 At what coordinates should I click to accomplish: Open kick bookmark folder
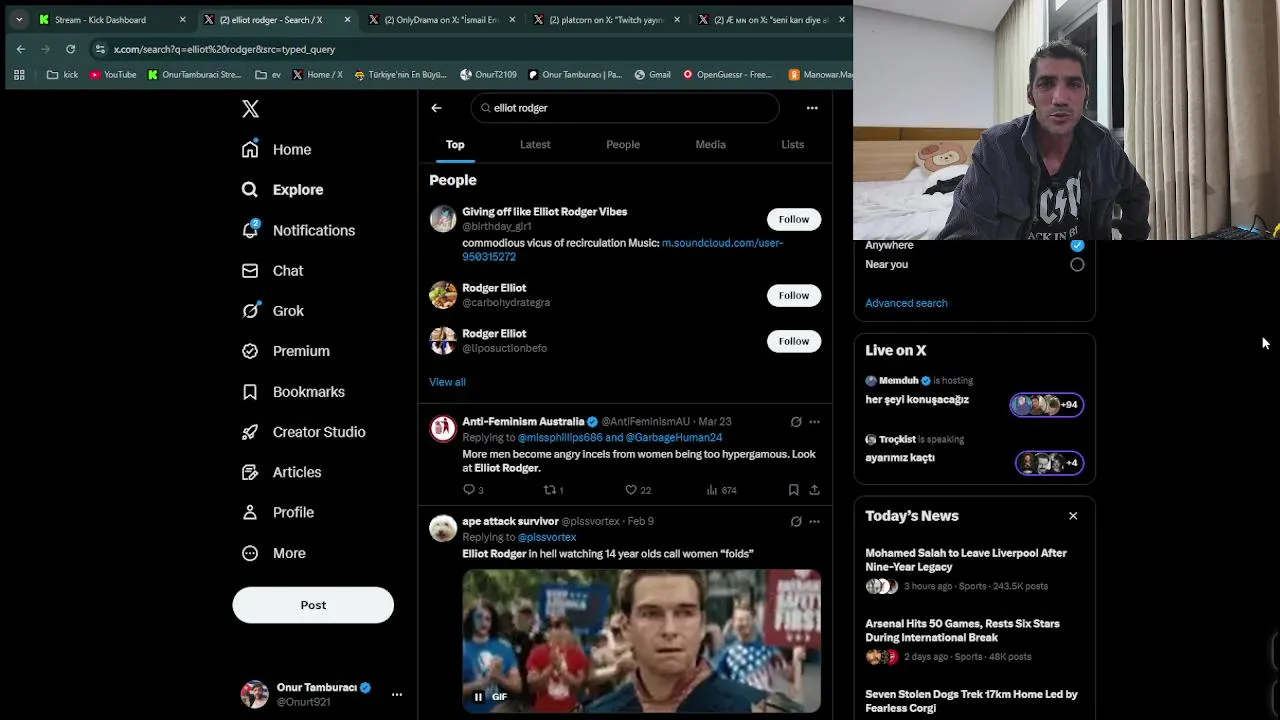pyautogui.click(x=62, y=74)
